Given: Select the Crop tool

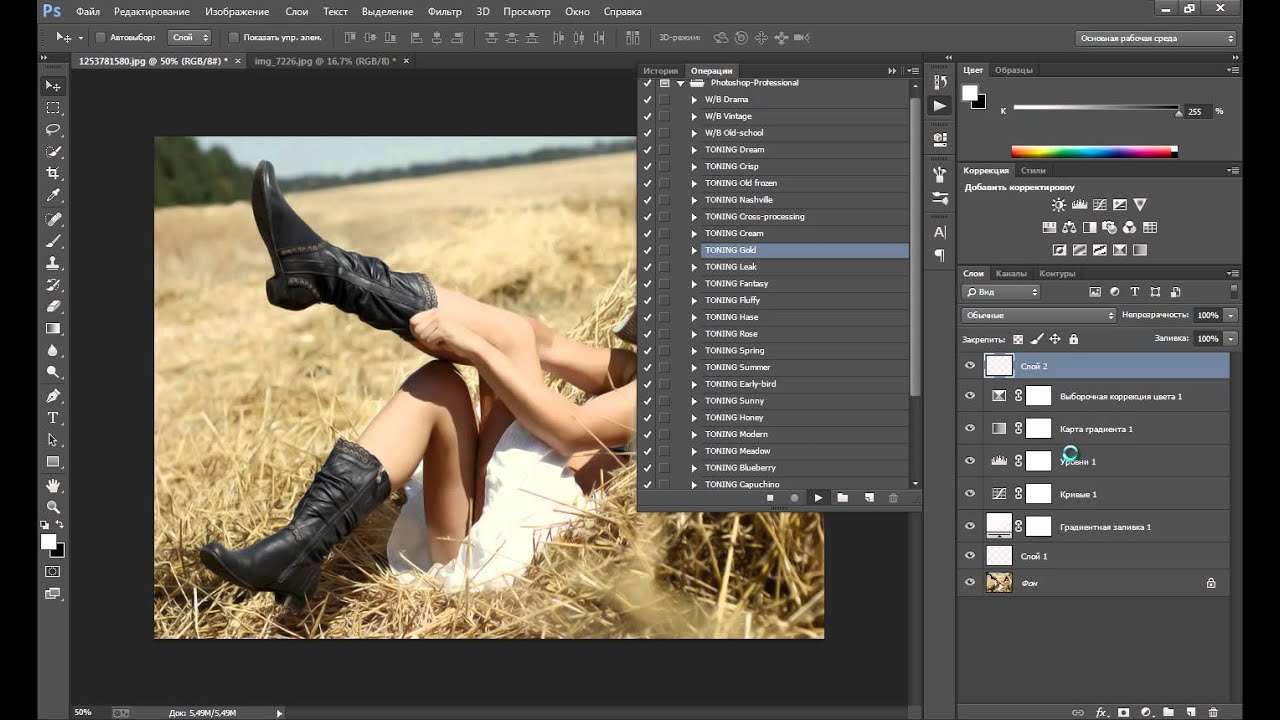Looking at the screenshot, I should (53, 174).
